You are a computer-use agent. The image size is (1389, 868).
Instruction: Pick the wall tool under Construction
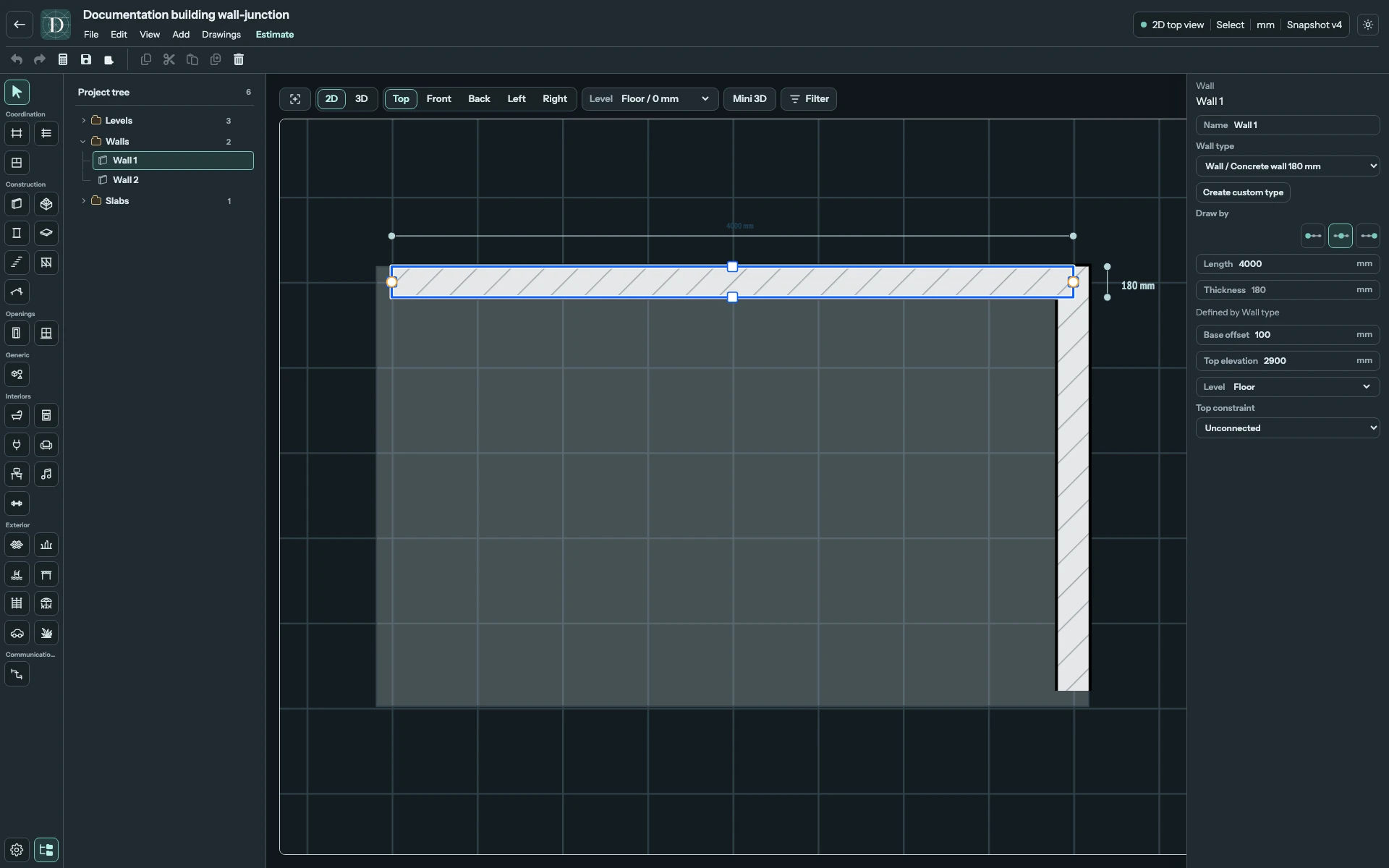pyautogui.click(x=17, y=204)
